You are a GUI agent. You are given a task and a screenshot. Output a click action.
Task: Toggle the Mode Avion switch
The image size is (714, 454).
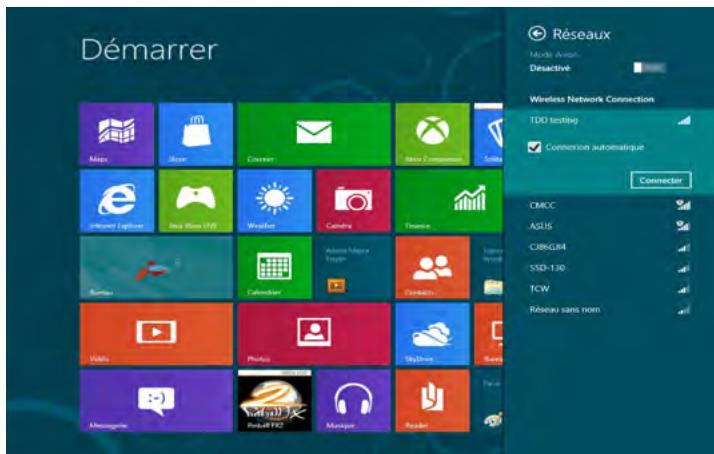(650, 69)
